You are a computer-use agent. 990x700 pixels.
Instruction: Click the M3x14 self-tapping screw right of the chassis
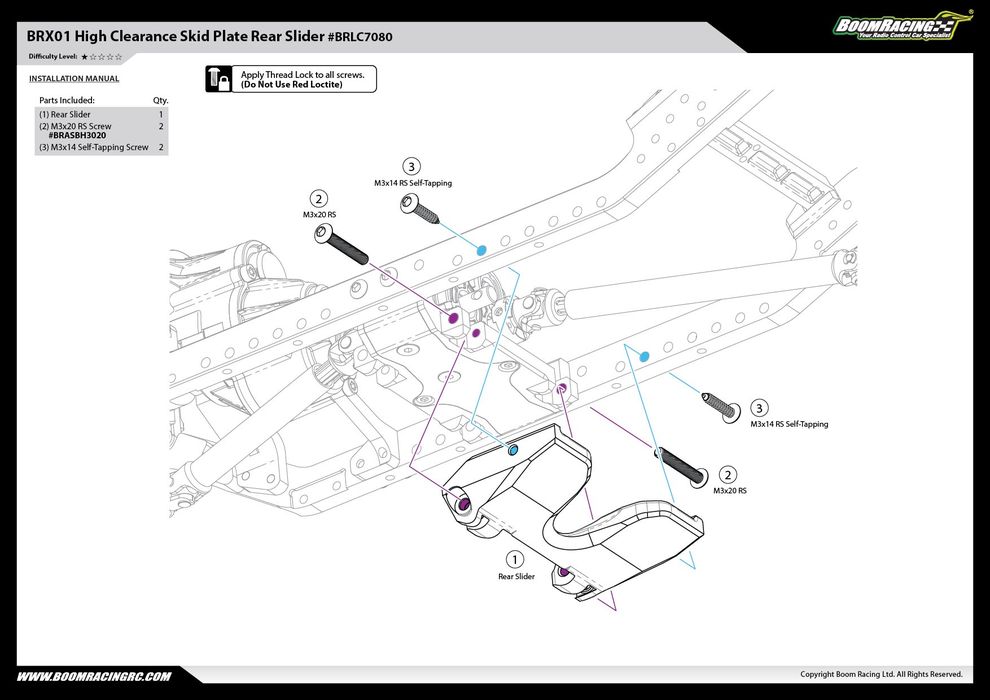pos(721,404)
